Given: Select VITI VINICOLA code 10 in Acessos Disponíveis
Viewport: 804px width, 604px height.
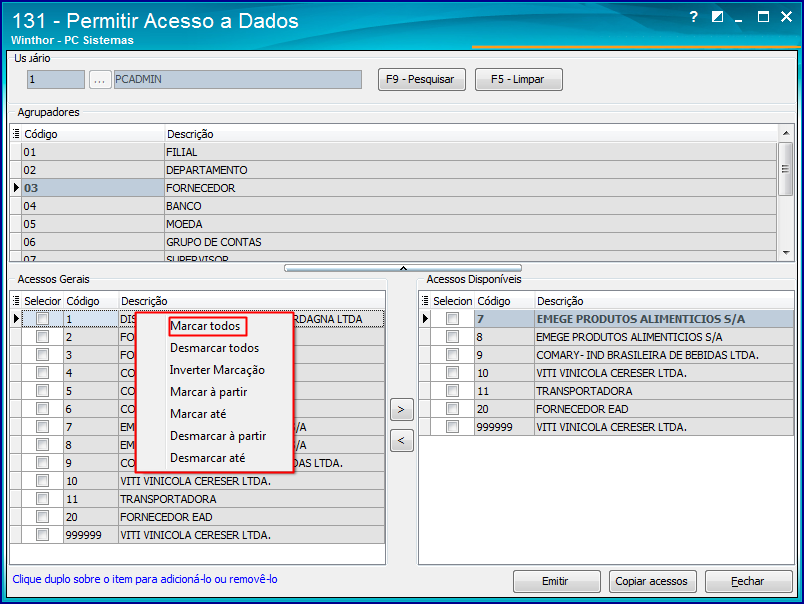Looking at the screenshot, I should [x=607, y=373].
